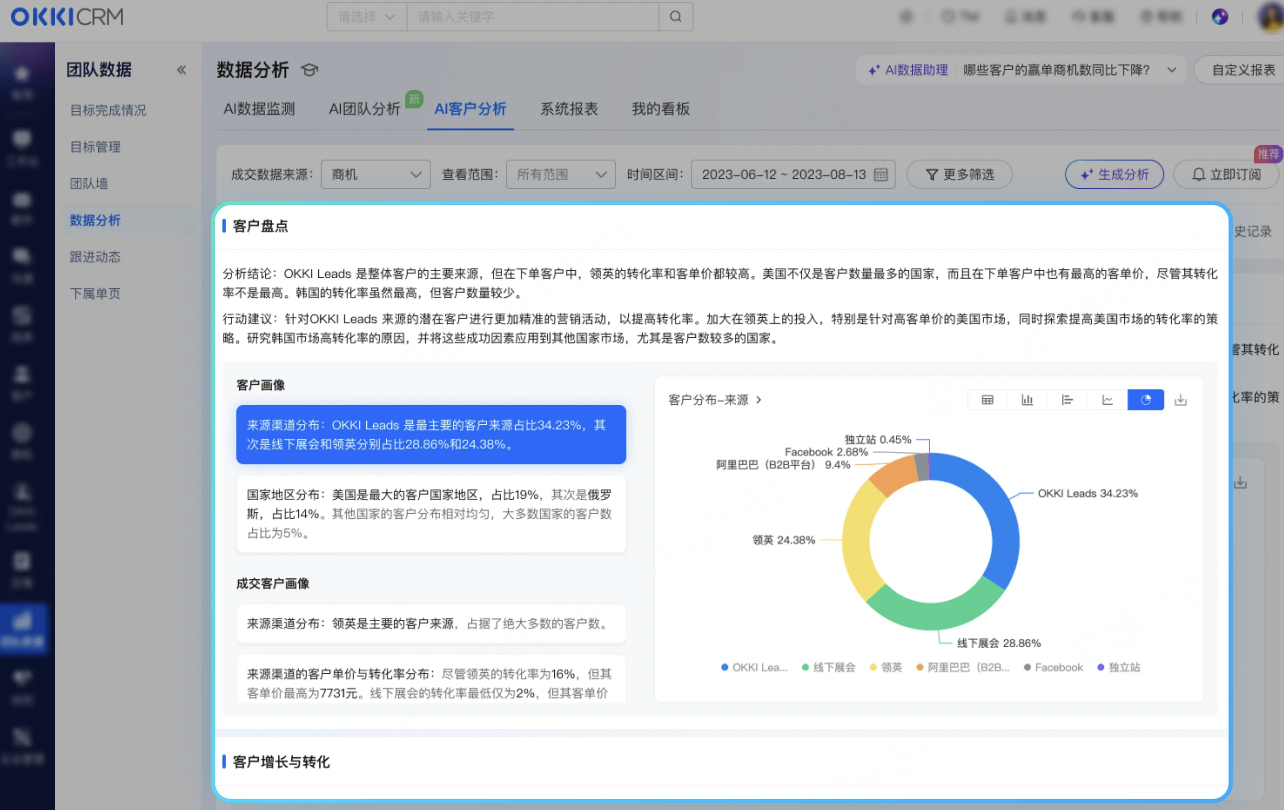Toggle OKKI Leads series in chart legend
1284x810 pixels.
[x=755, y=667]
